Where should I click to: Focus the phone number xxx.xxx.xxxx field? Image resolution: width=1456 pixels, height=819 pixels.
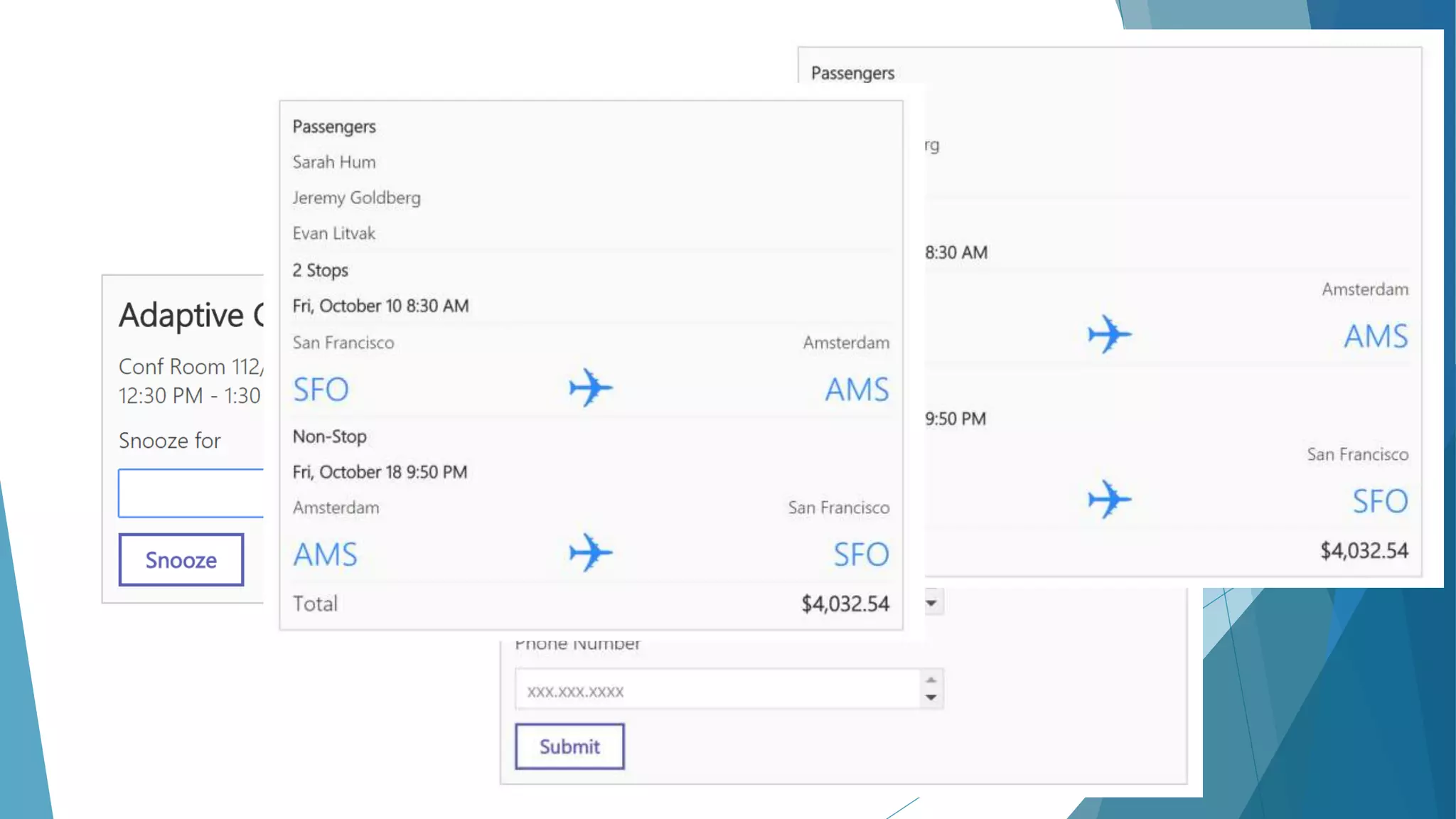pyautogui.click(x=718, y=691)
